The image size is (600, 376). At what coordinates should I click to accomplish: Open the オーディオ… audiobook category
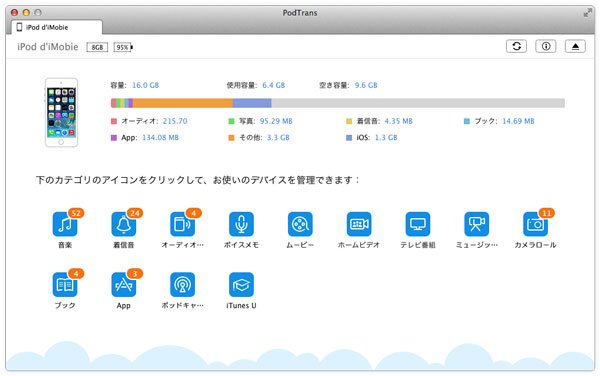coord(183,225)
